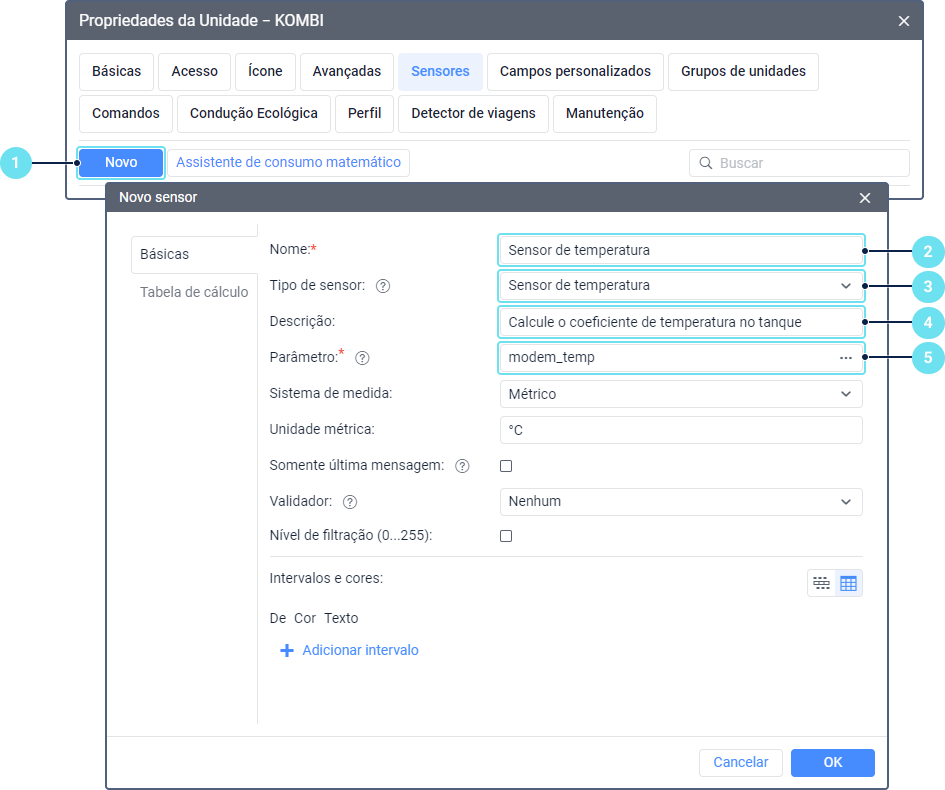Switch intervals to table view icon
945x790 pixels.
(848, 583)
